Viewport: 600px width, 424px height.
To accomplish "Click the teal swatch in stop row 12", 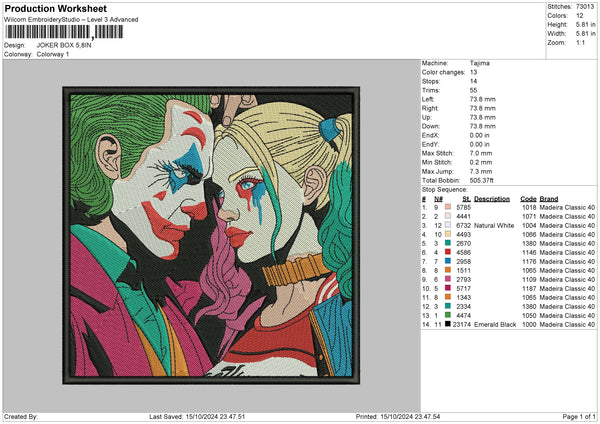I will (x=447, y=306).
